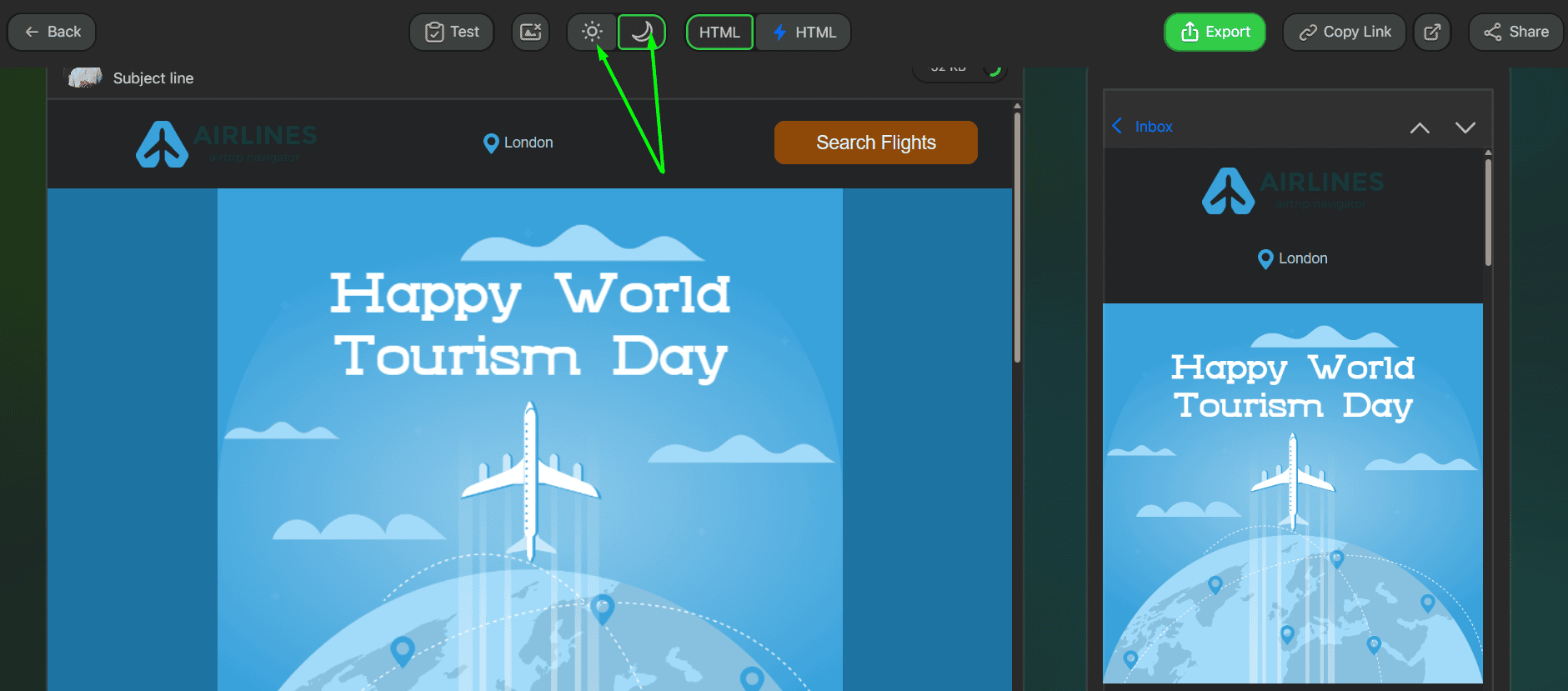Select the AMP HTML lightning tab
This screenshot has height=691, width=1568.
tap(804, 32)
